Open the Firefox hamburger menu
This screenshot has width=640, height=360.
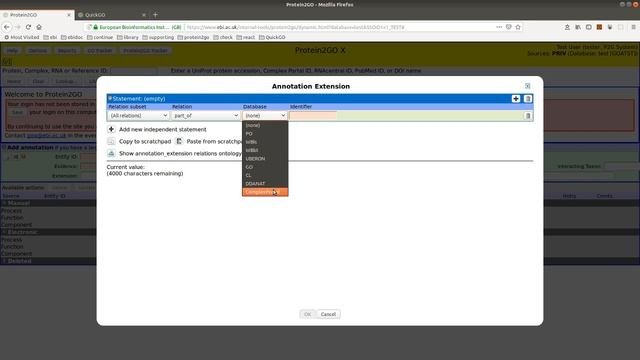point(633,27)
